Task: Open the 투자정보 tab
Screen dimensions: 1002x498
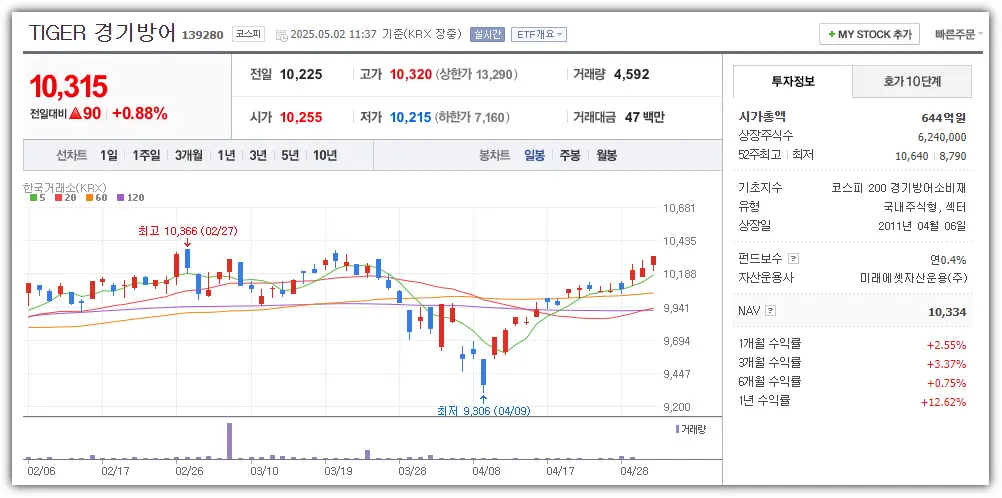Action: [x=792, y=81]
